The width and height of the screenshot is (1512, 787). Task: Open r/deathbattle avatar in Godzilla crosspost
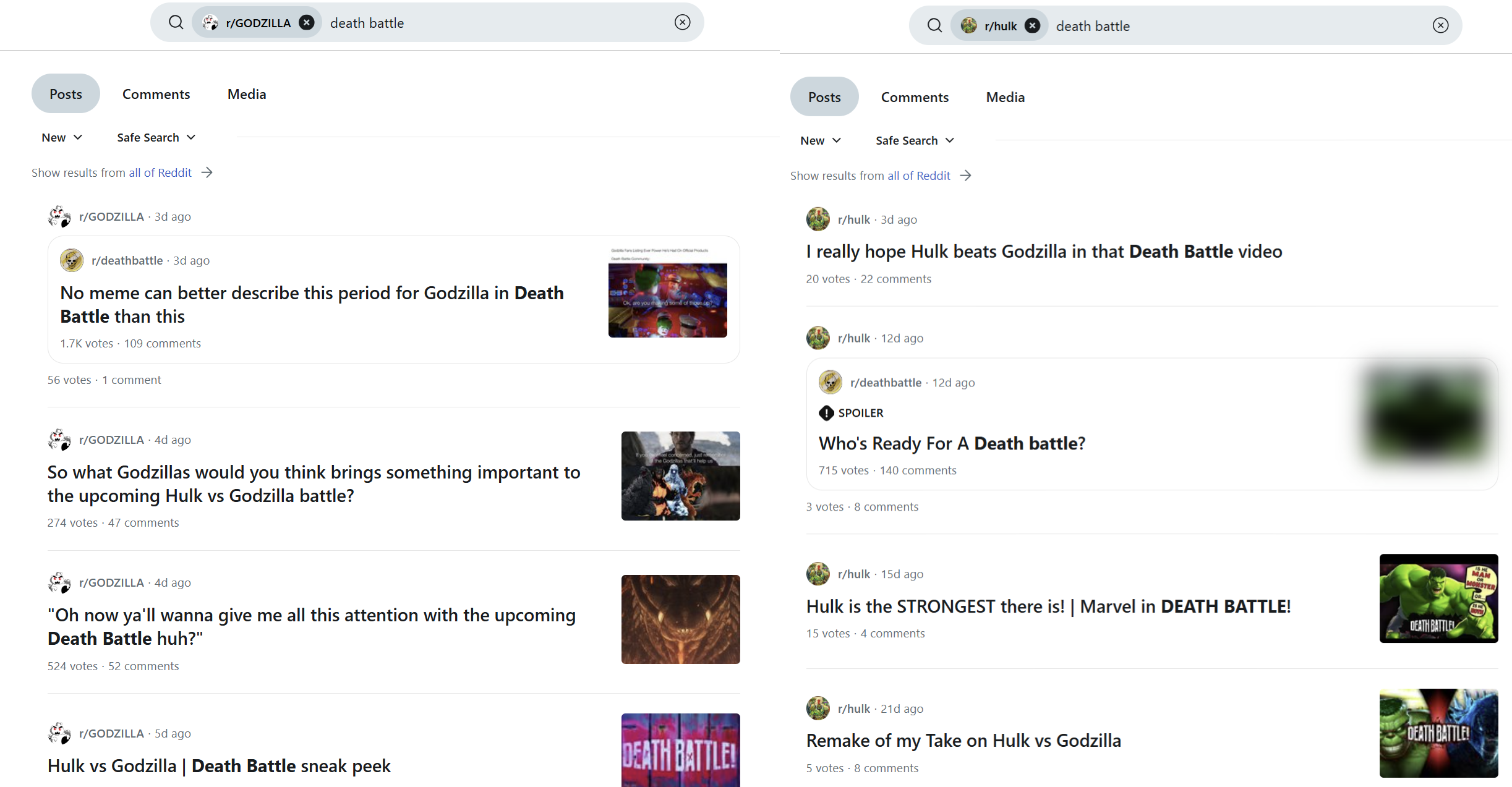pyautogui.click(x=72, y=260)
